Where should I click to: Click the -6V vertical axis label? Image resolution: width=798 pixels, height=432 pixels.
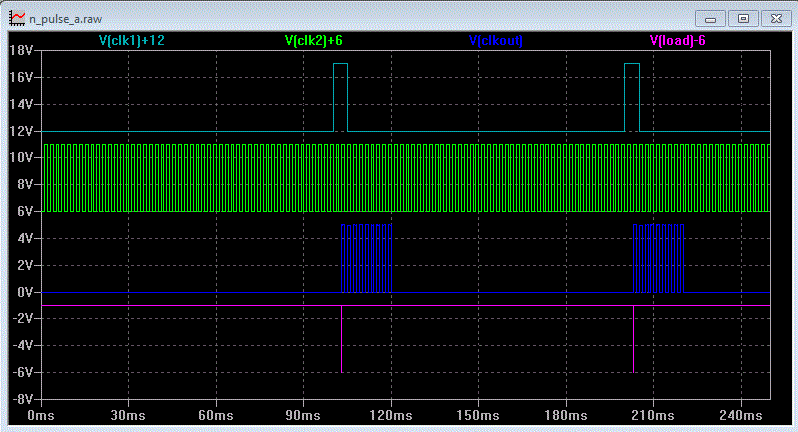(22, 372)
